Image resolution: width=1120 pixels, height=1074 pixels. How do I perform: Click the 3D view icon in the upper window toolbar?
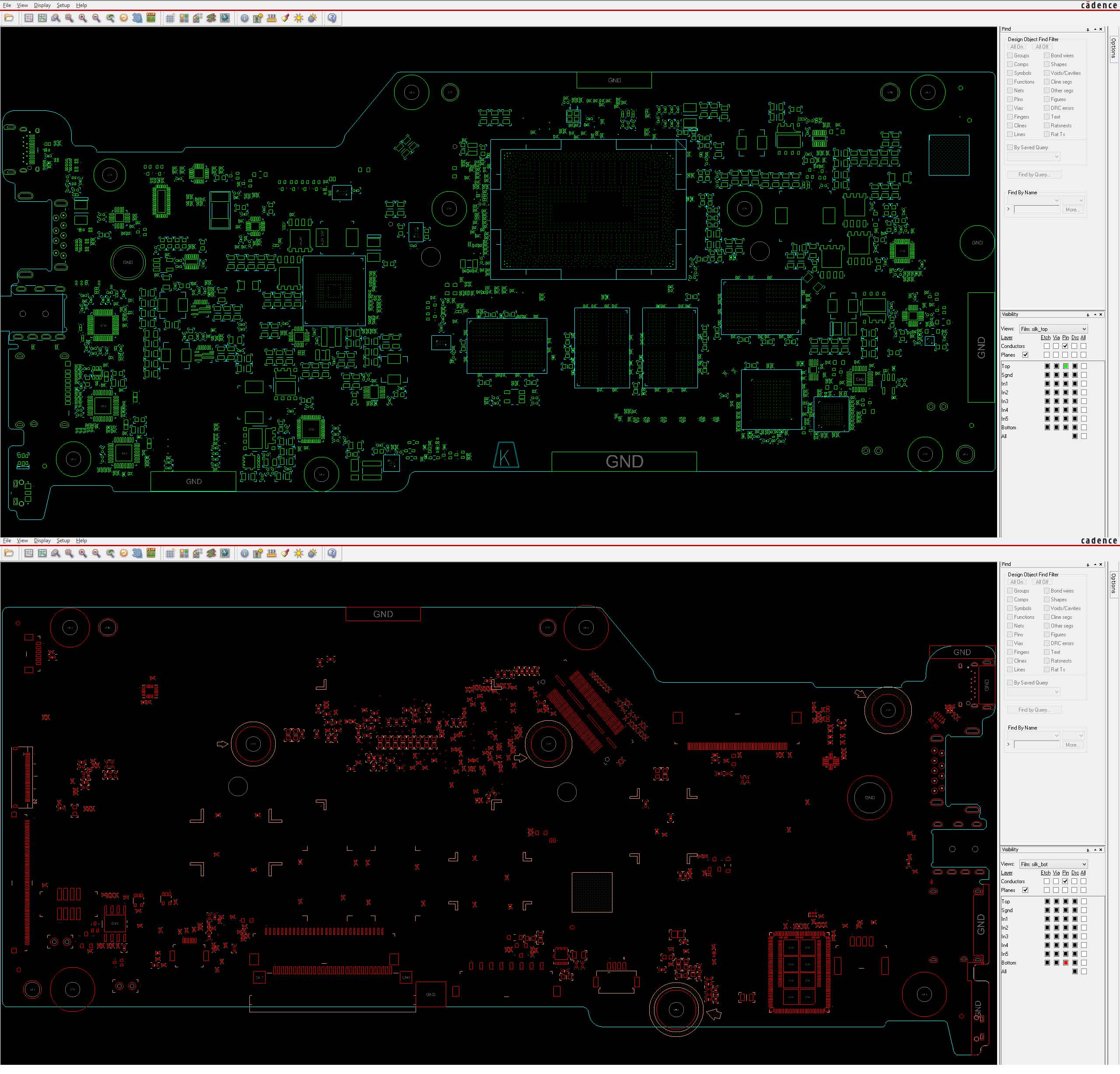click(137, 18)
